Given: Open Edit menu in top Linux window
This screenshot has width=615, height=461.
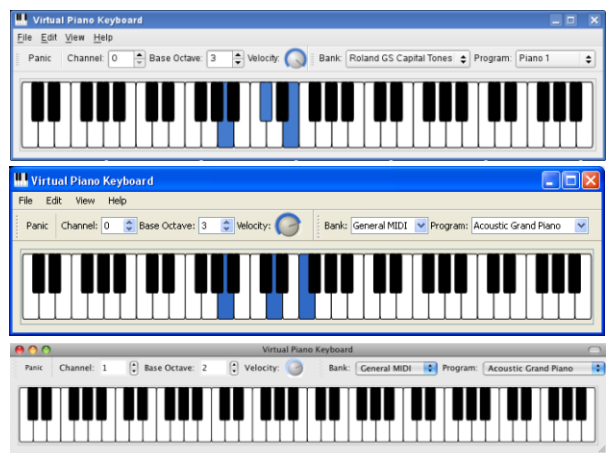Looking at the screenshot, I should tap(49, 38).
